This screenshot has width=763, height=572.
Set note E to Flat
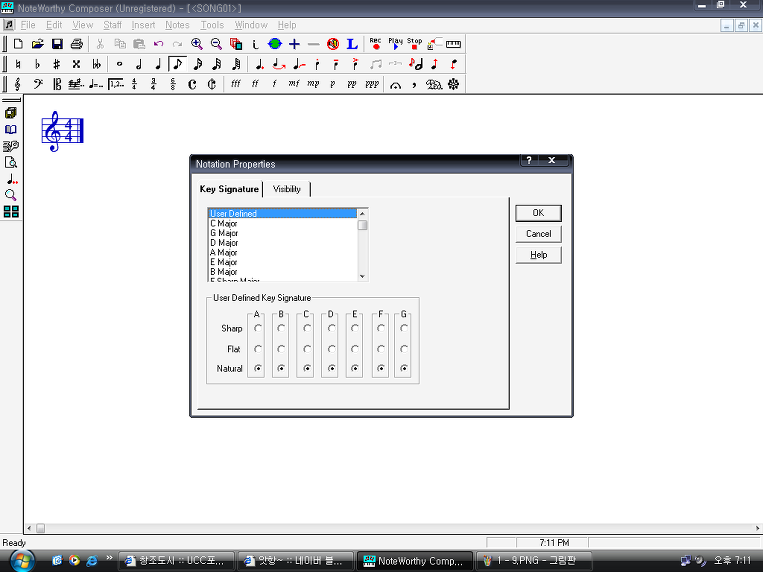[355, 349]
